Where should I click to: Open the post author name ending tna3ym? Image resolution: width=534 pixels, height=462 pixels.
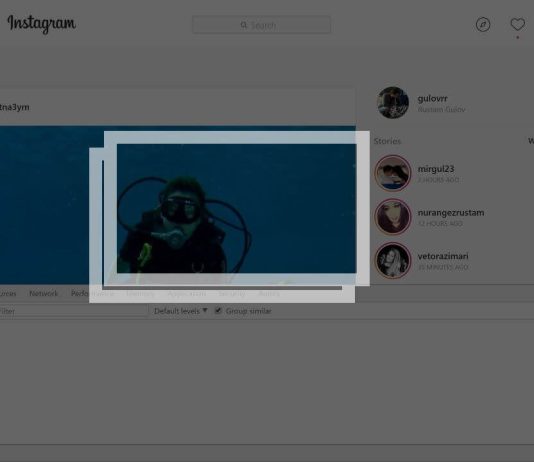(14, 107)
